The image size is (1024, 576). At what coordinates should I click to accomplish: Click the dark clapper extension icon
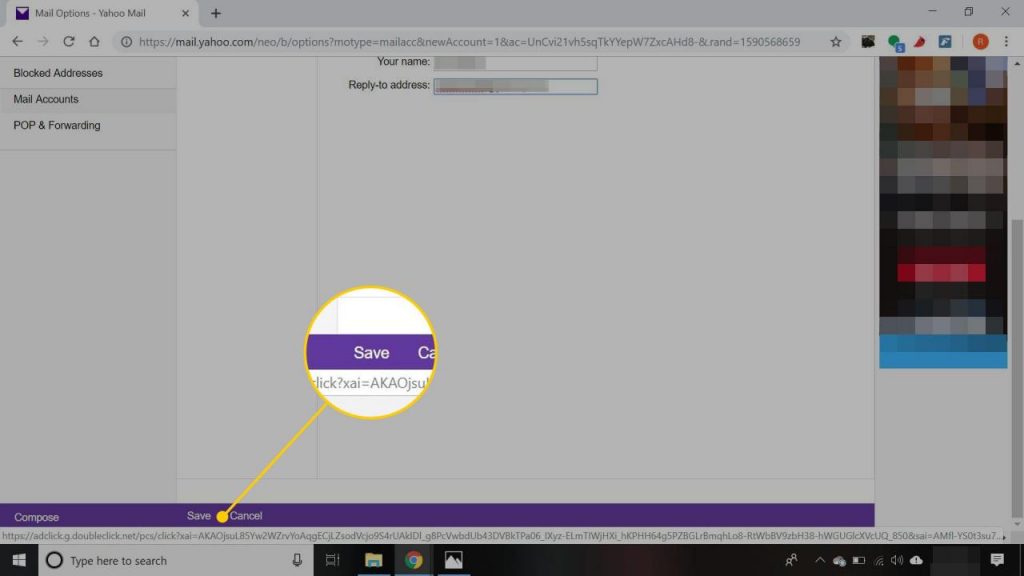868,42
